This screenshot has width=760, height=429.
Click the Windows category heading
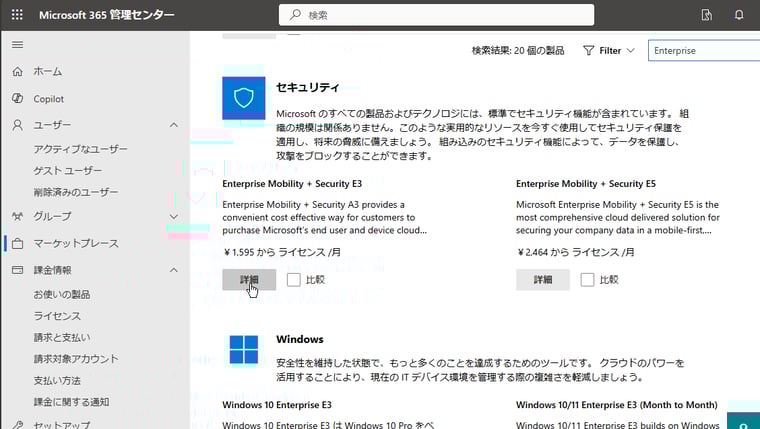tap(300, 339)
